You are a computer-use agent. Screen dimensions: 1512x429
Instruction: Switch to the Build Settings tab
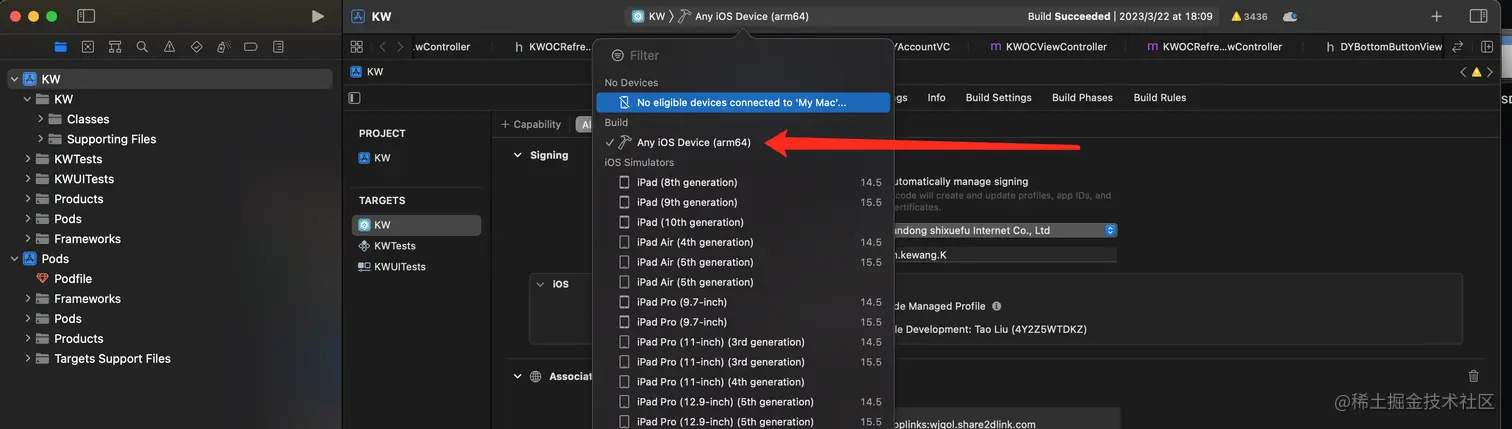[998, 98]
